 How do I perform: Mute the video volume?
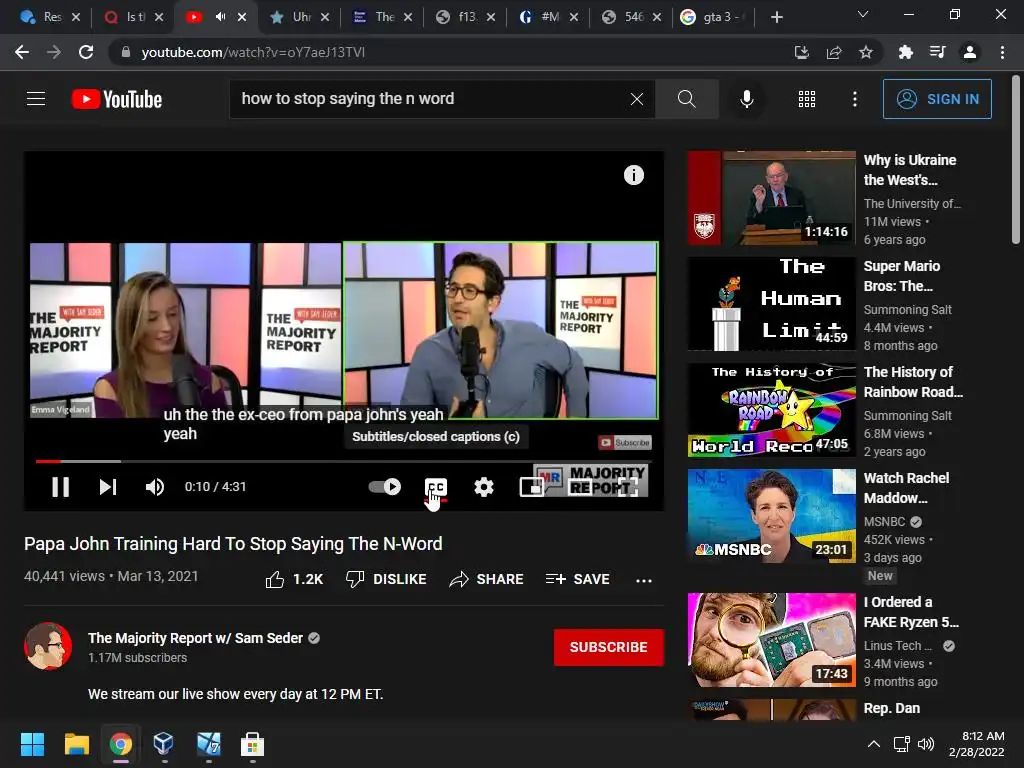[155, 487]
